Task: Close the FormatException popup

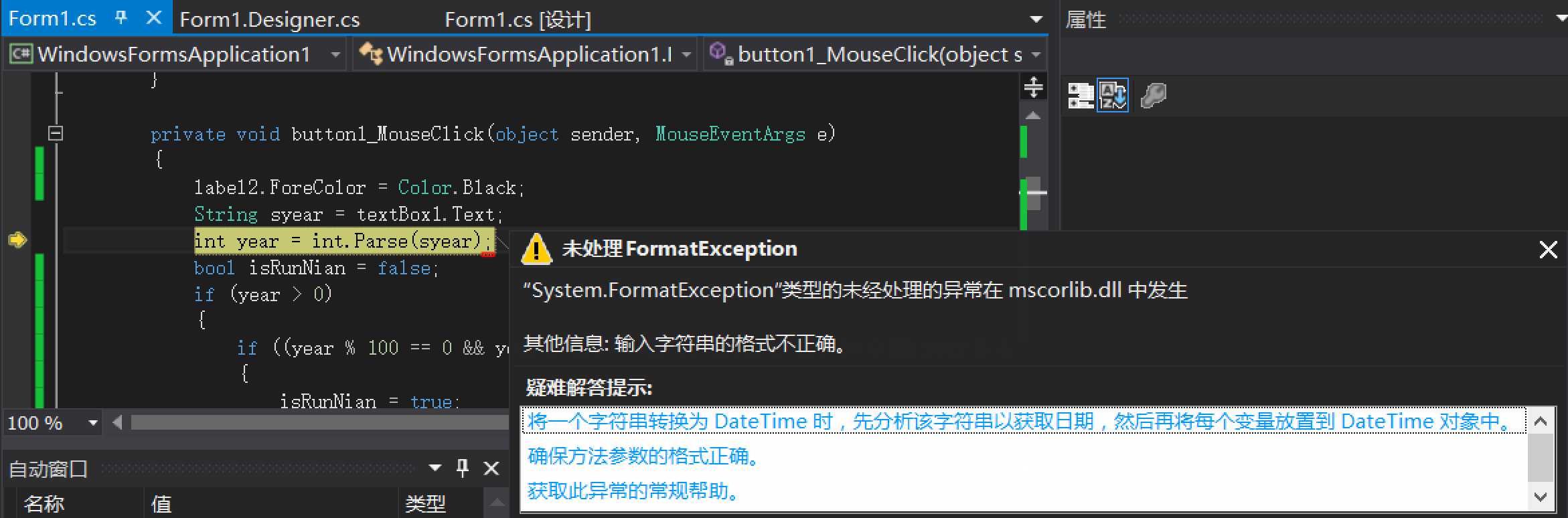Action: (x=1548, y=250)
